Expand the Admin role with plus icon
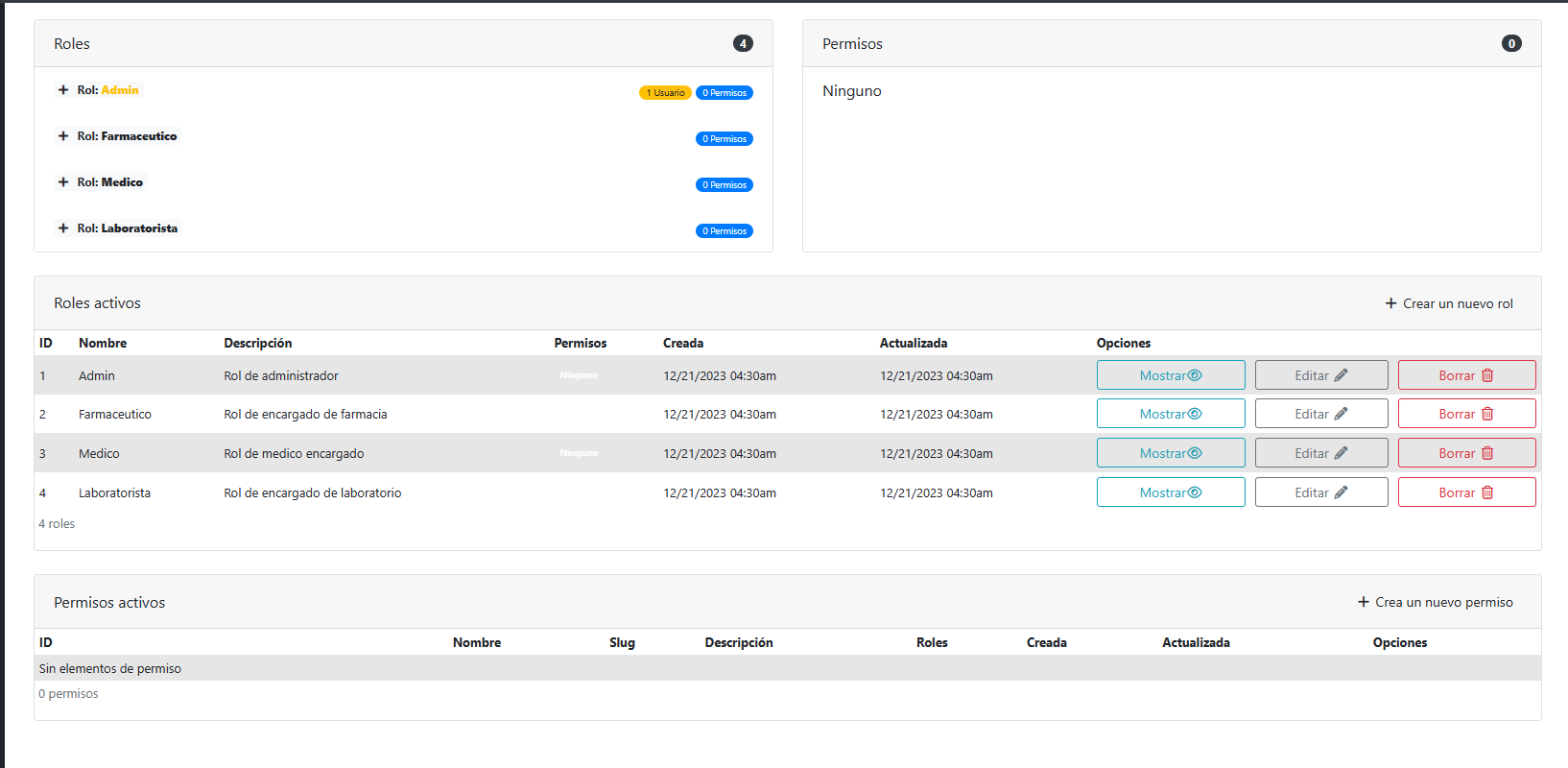The width and height of the screenshot is (1568, 768). click(x=63, y=90)
